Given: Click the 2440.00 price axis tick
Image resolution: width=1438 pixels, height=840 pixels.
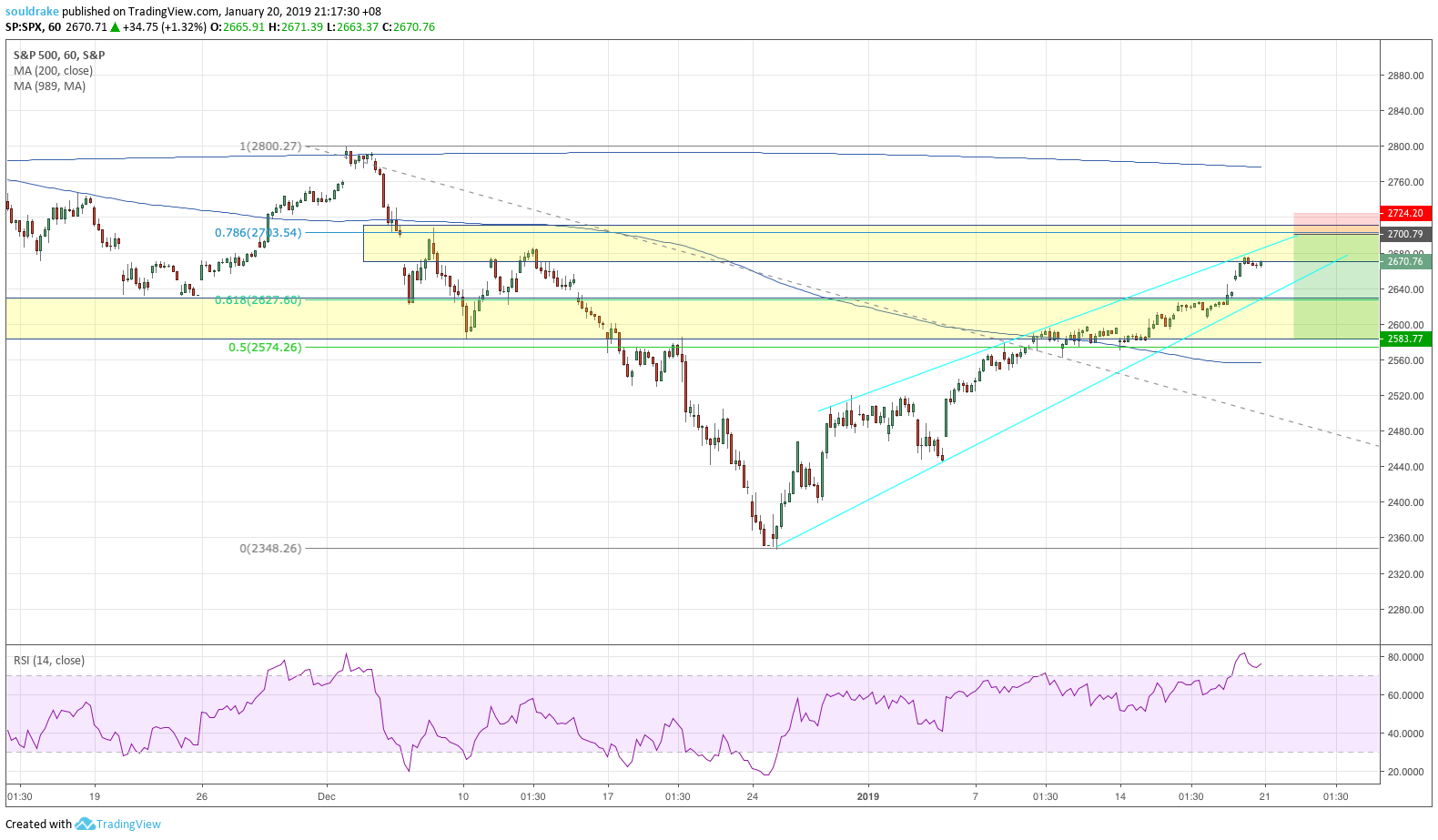Looking at the screenshot, I should 1406,467.
